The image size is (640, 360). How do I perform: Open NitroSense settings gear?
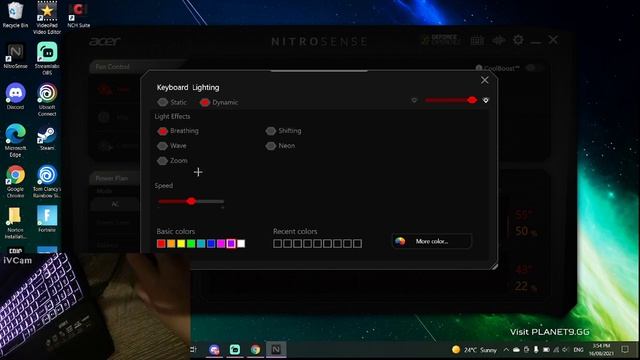518,40
